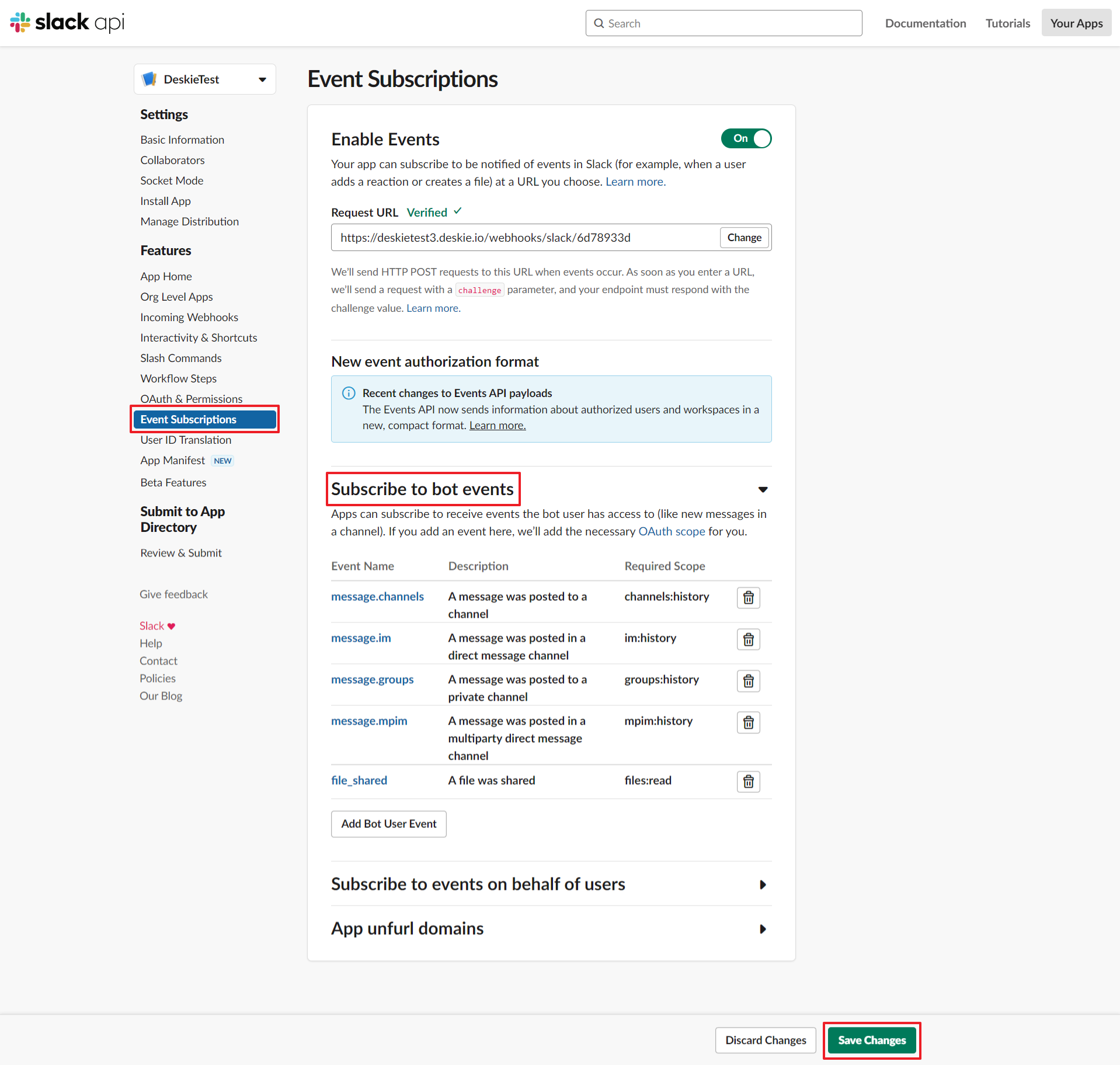Open Basic Information settings
This screenshot has height=1065, width=1120.
pos(182,140)
